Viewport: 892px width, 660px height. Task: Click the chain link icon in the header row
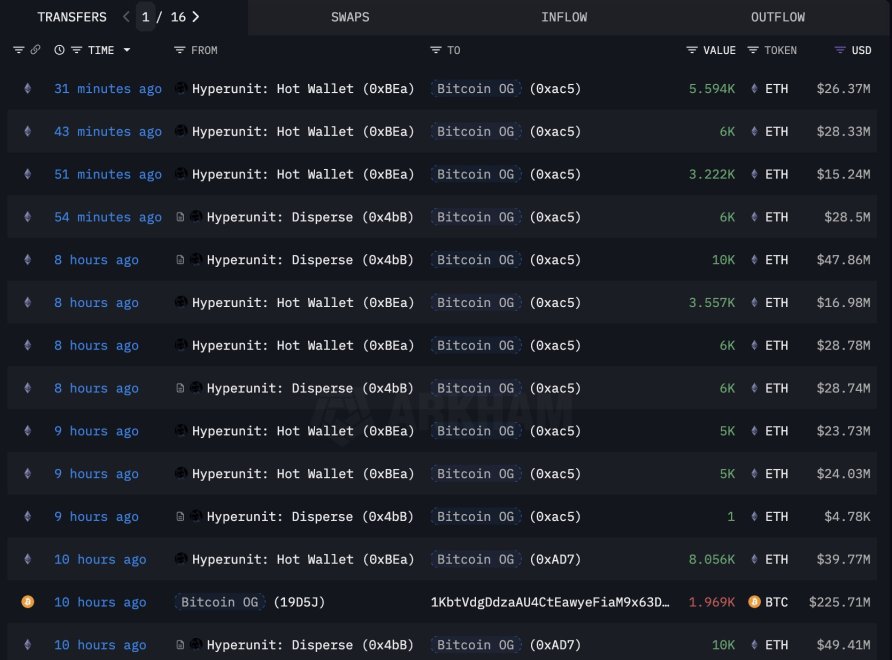coord(37,50)
